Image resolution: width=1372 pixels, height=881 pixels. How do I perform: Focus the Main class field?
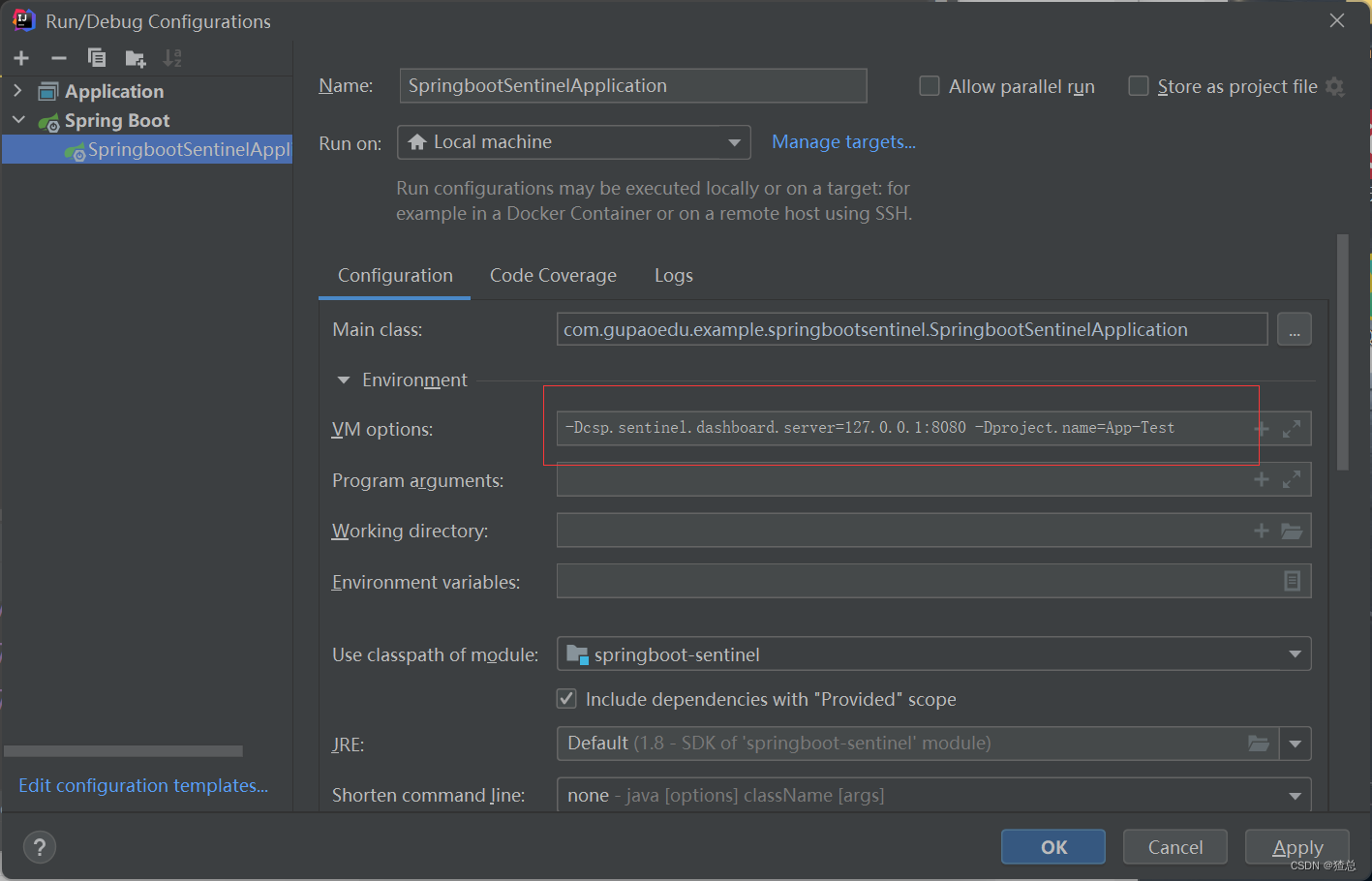click(x=912, y=329)
